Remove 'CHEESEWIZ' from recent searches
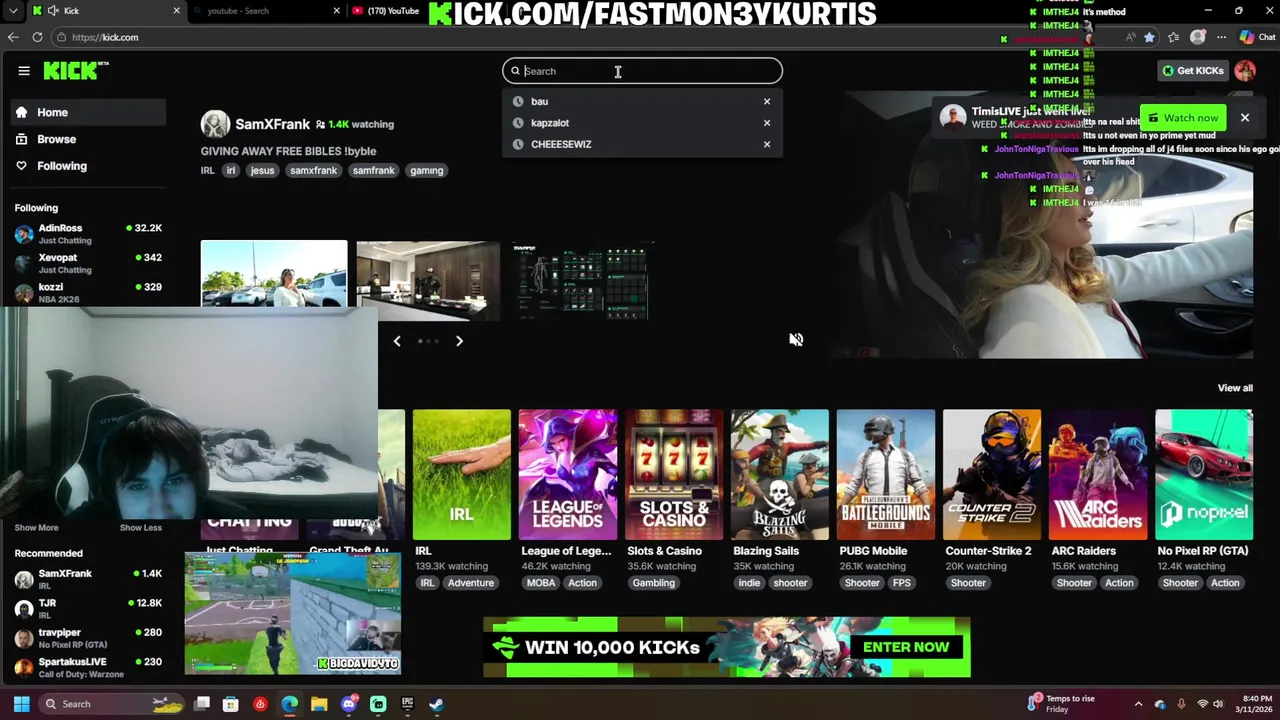The height and width of the screenshot is (720, 1280). pyautogui.click(x=767, y=144)
